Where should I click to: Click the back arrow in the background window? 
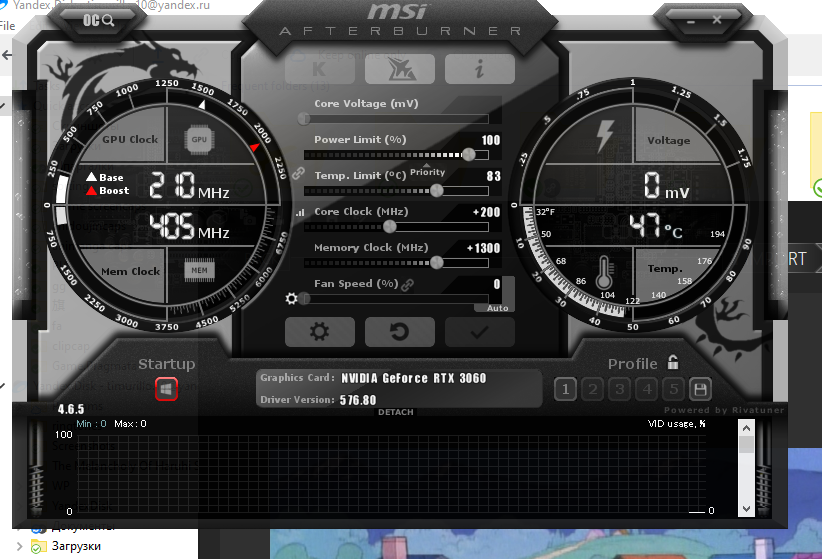click(6, 55)
